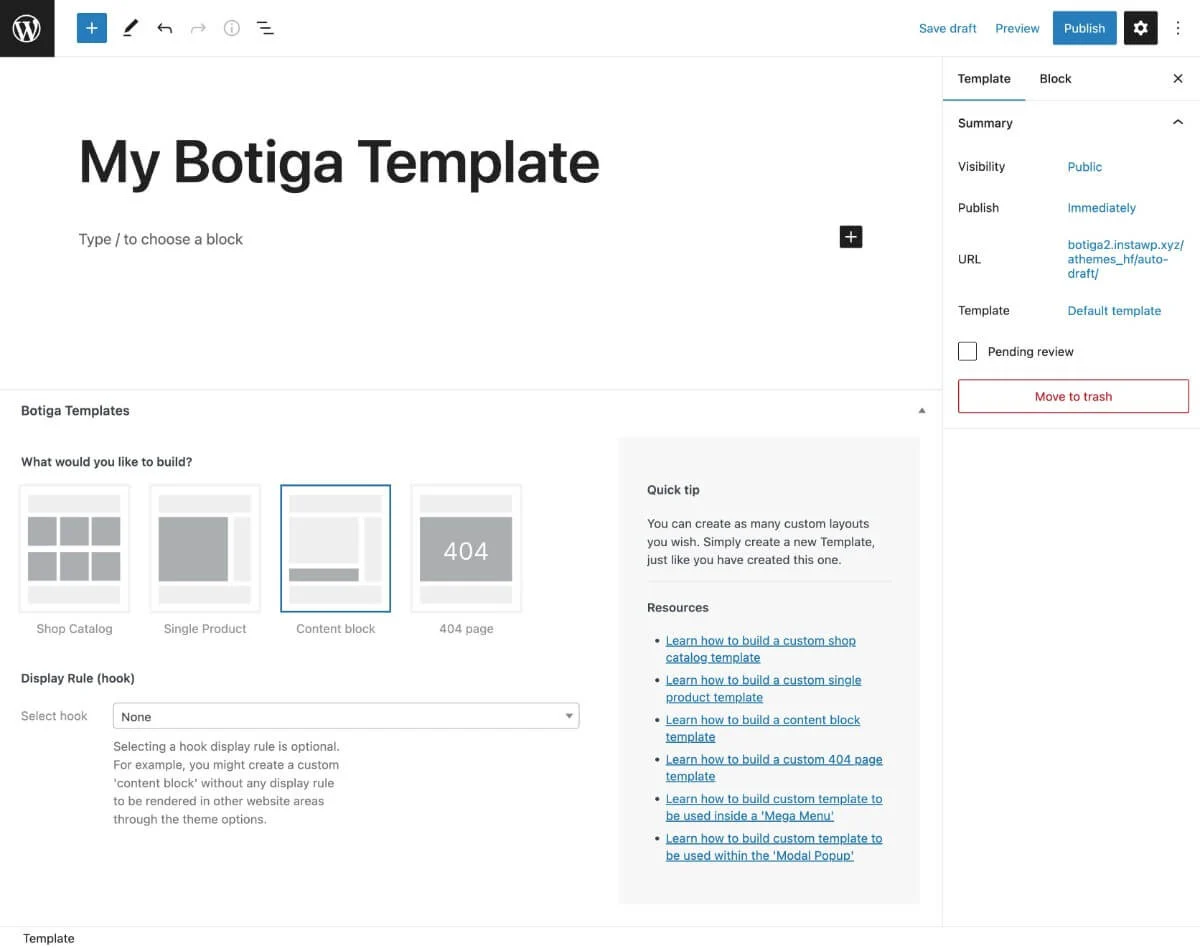Click the Undo arrow icon
1200x948 pixels.
[x=164, y=28]
